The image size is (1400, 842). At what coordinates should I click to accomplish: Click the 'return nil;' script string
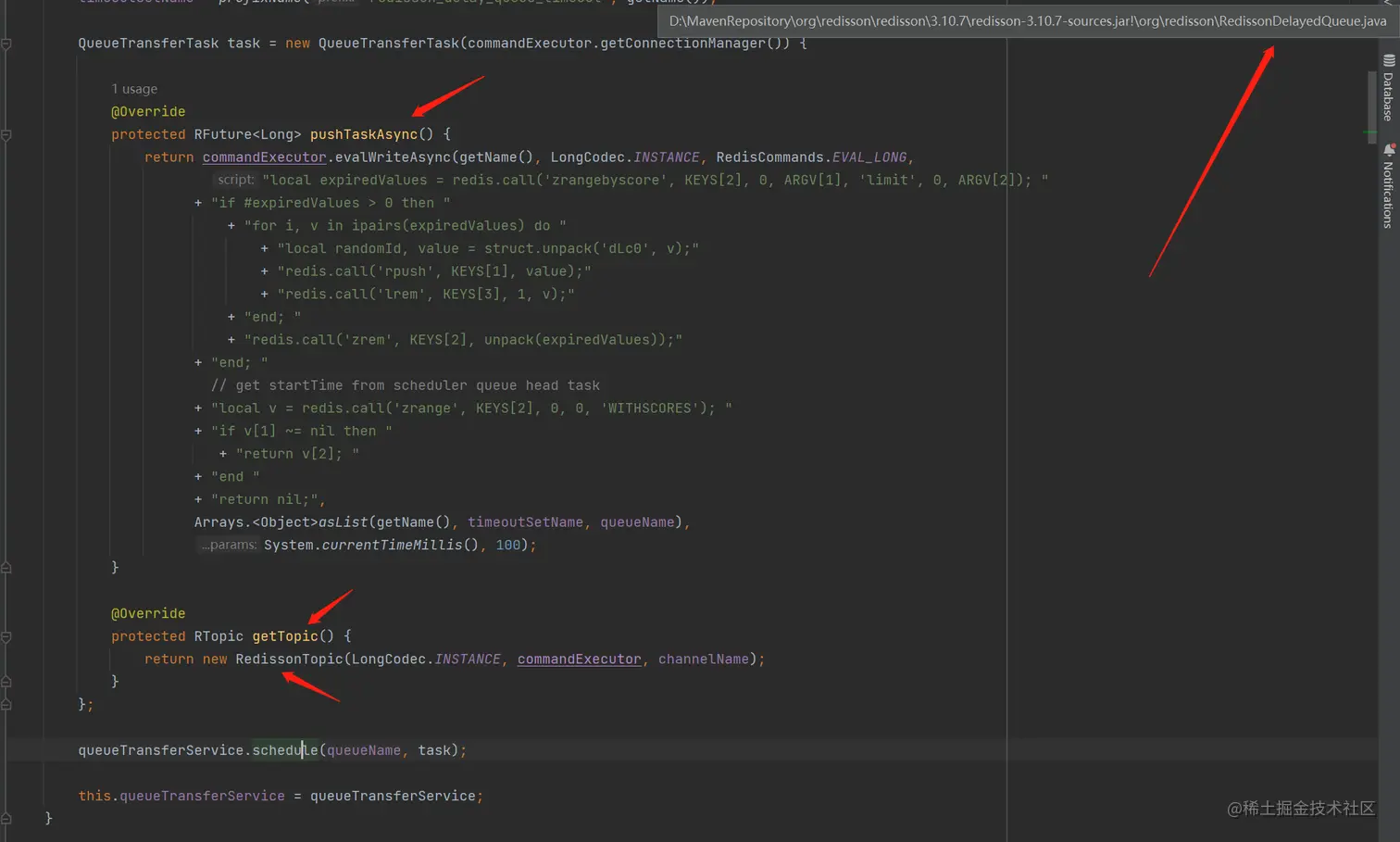(x=265, y=499)
